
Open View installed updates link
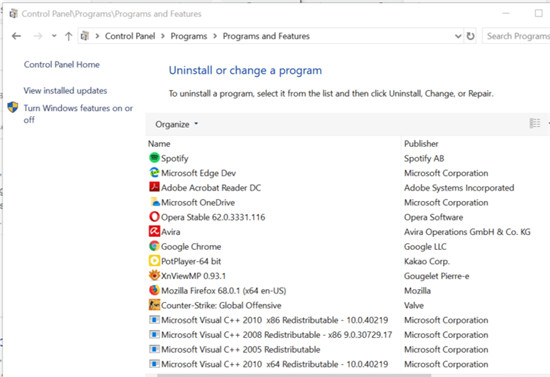point(65,90)
